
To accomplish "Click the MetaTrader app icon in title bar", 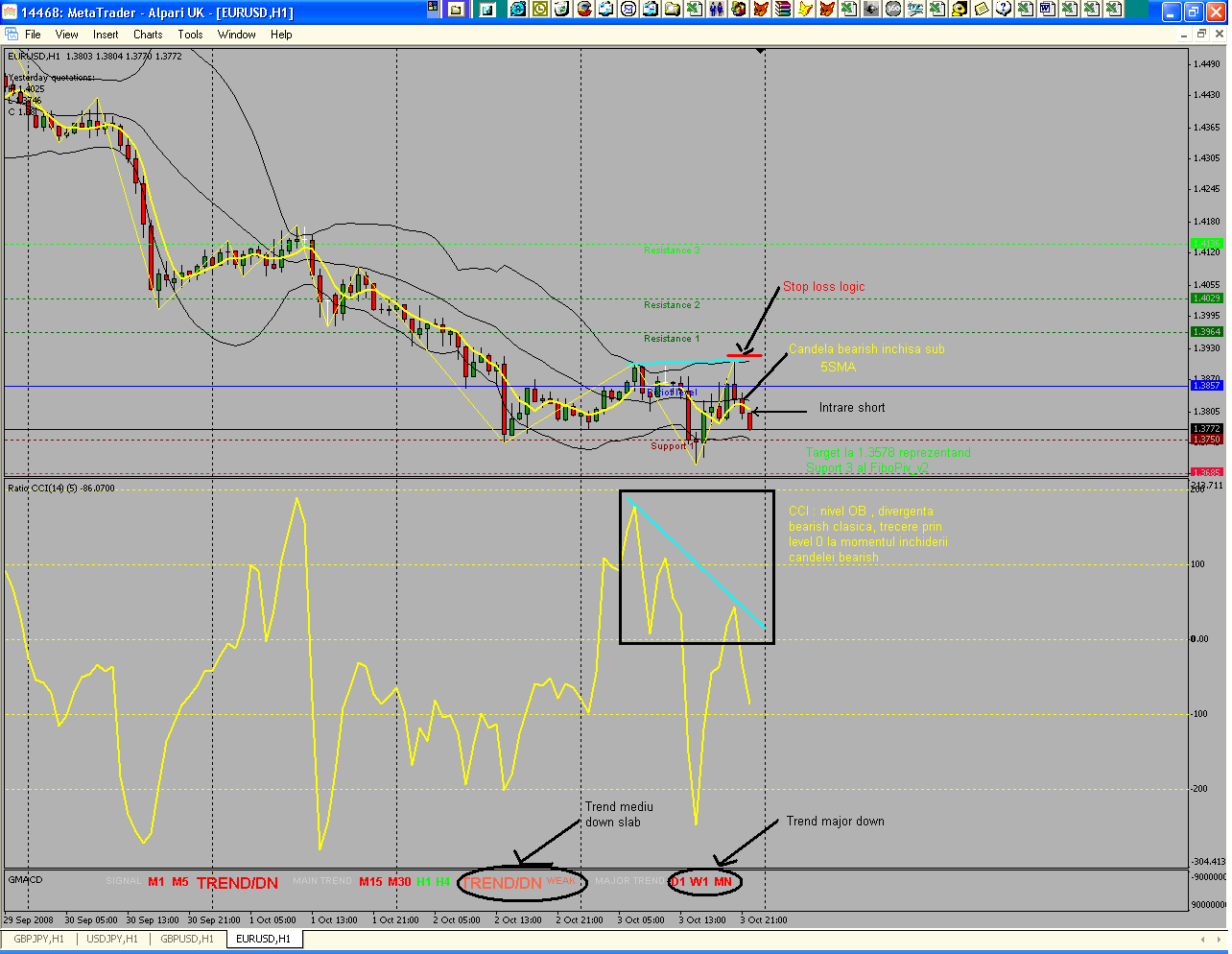I will click(x=11, y=12).
